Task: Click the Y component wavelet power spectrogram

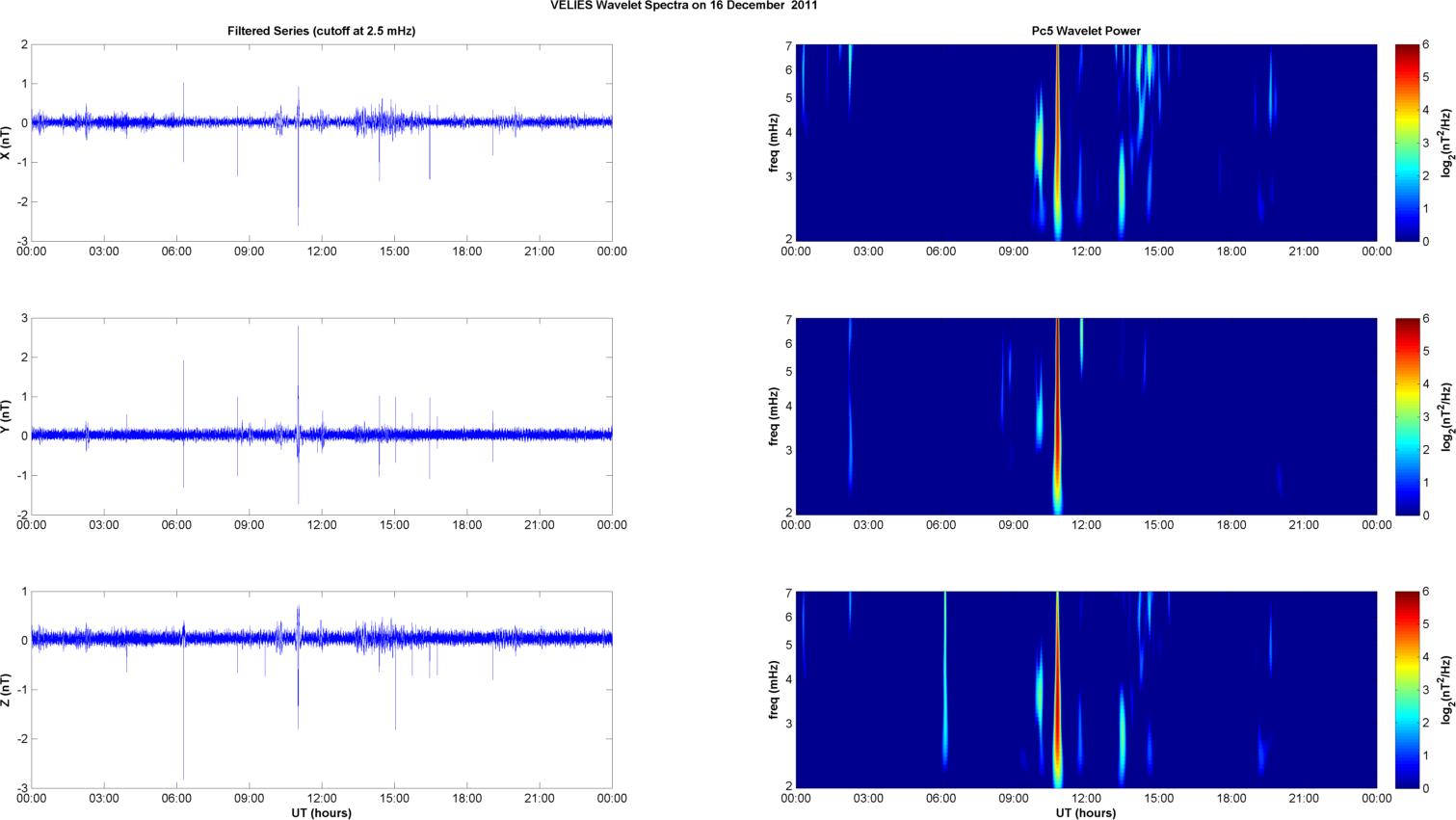Action: tap(1086, 416)
